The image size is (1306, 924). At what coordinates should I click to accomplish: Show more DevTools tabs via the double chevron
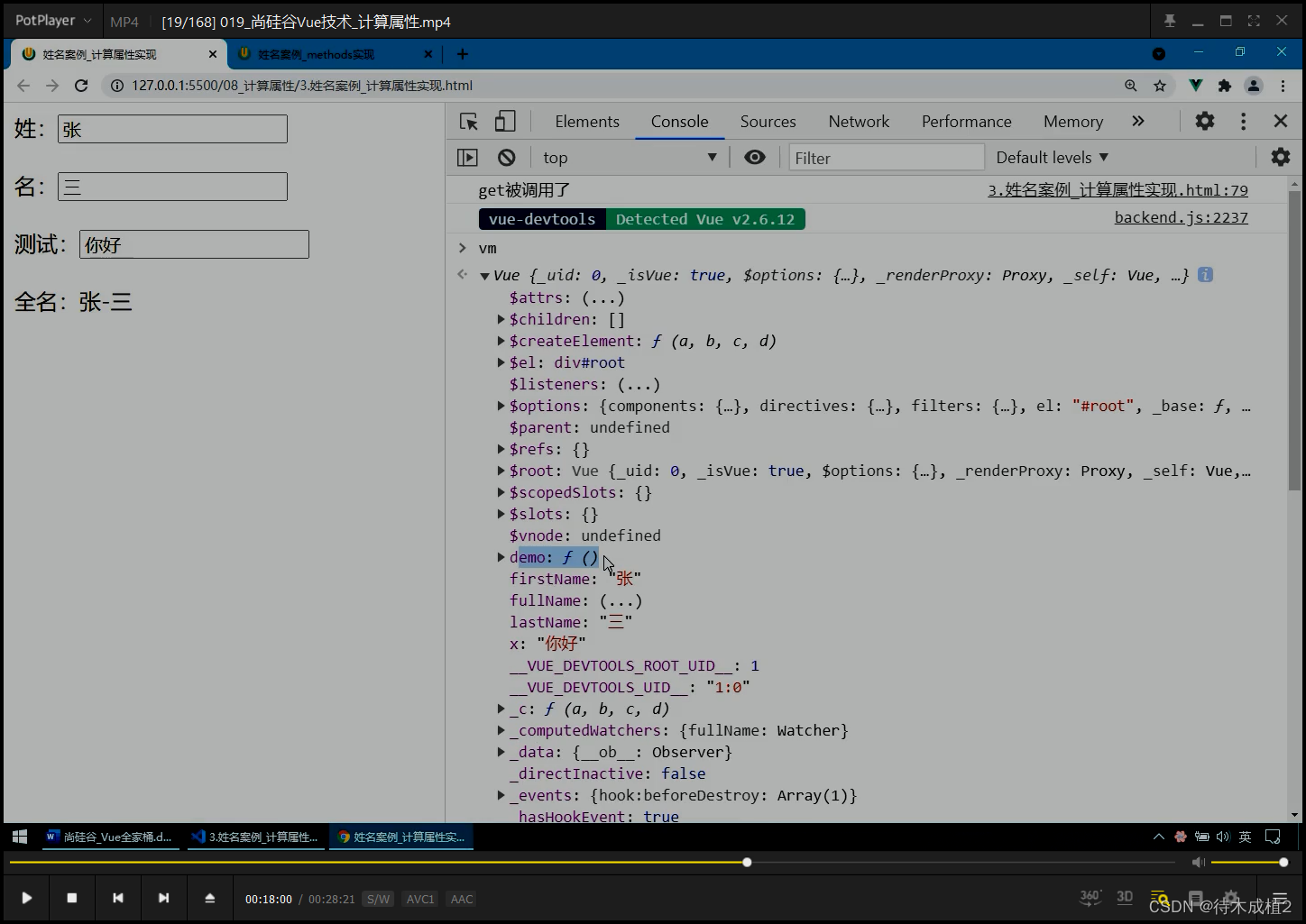tap(1138, 121)
